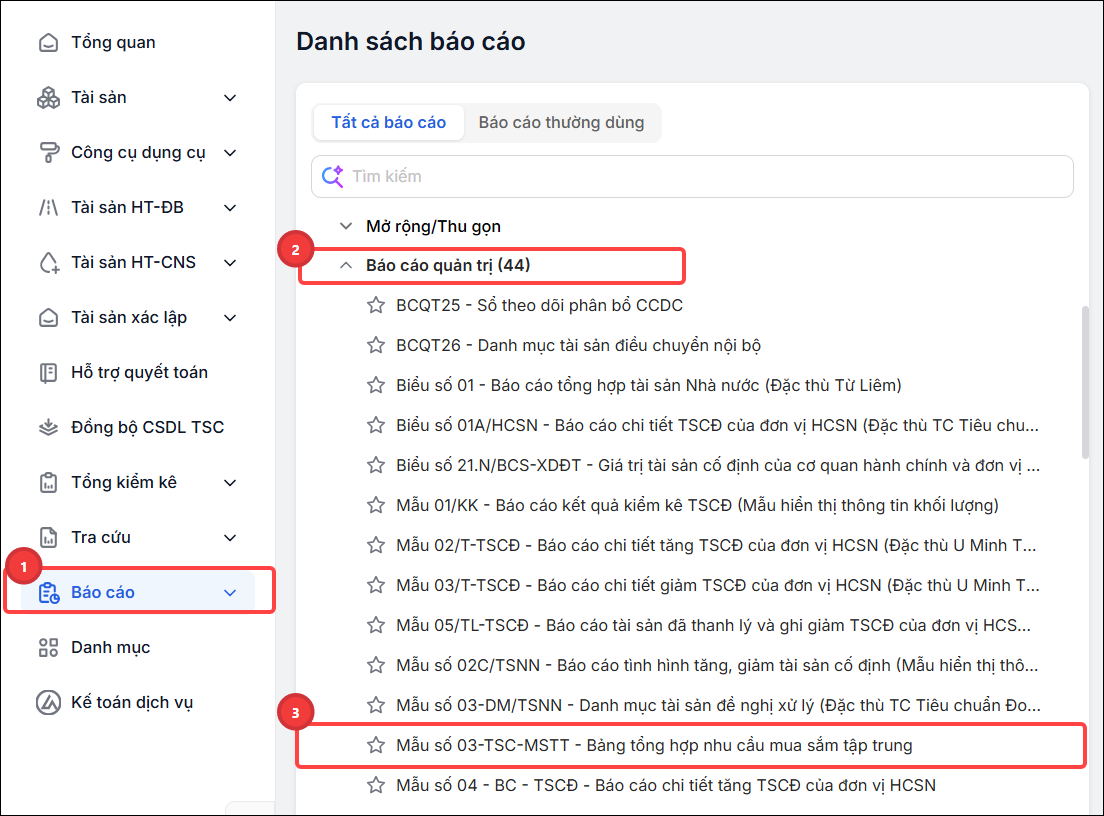Star Mẫu 02/T-TSCĐ tăng TSCĐ report
This screenshot has height=816, width=1104.
tap(376, 545)
